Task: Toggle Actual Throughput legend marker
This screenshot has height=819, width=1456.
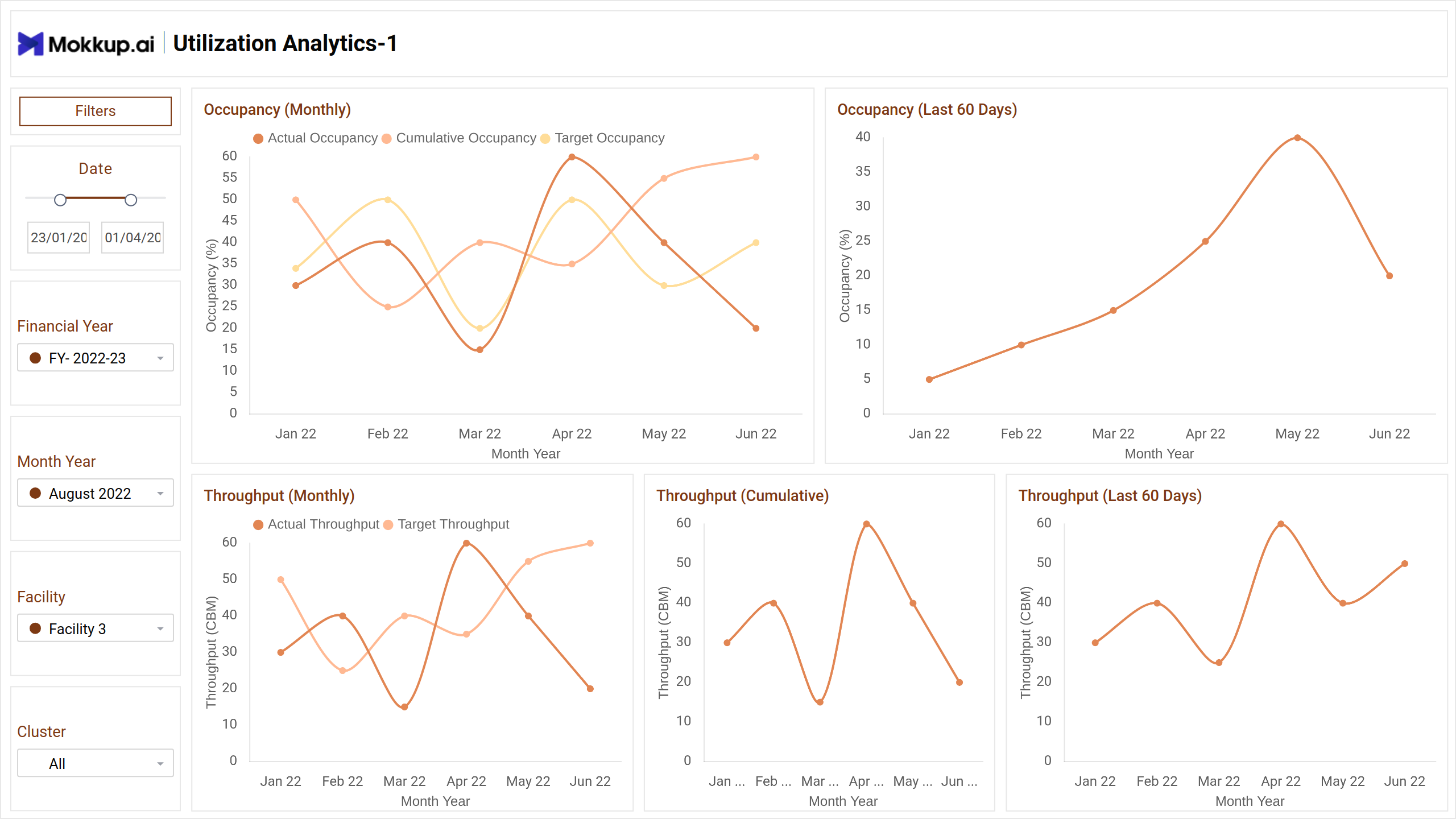Action: [258, 525]
